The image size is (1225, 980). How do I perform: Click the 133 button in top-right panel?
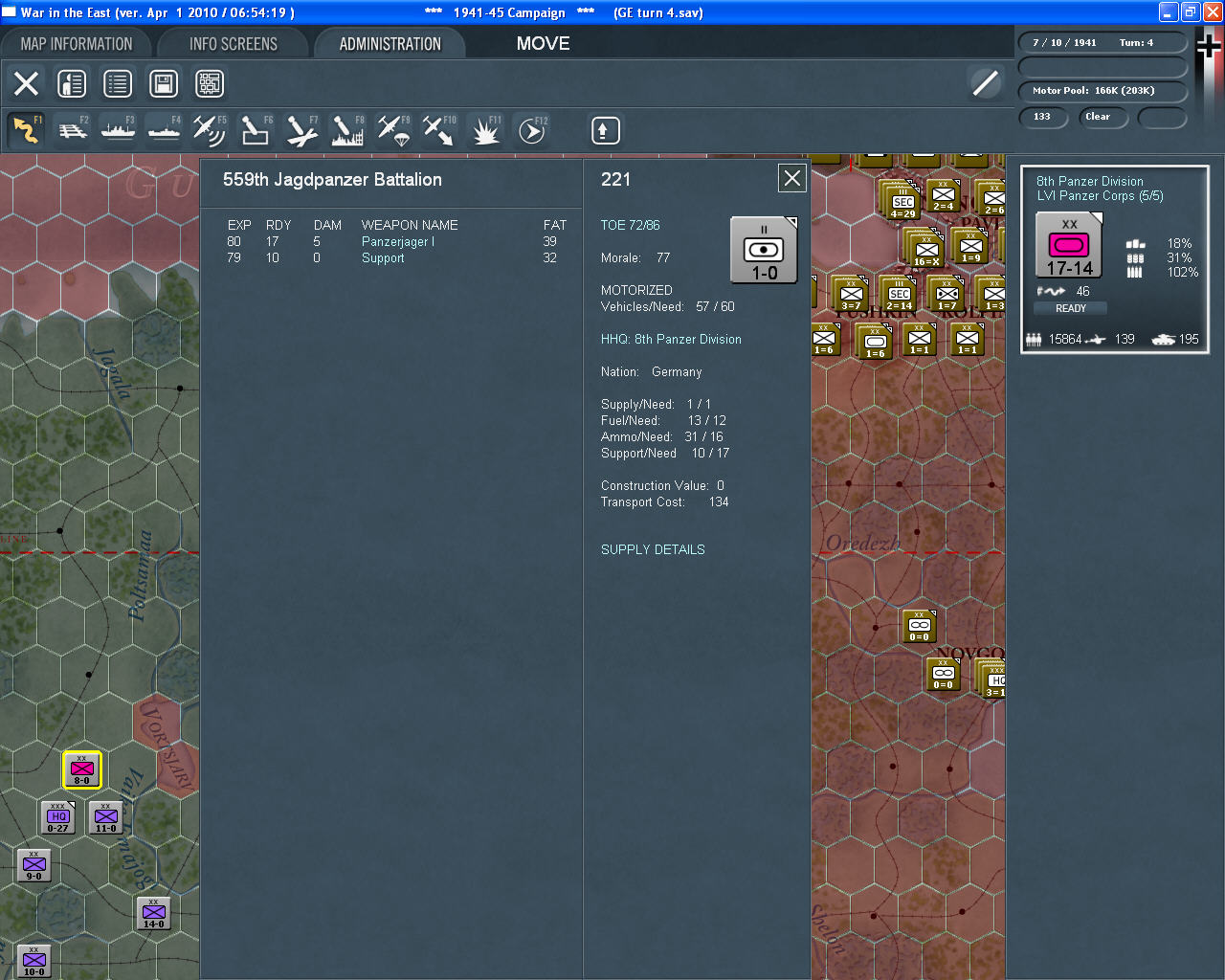(x=1043, y=117)
